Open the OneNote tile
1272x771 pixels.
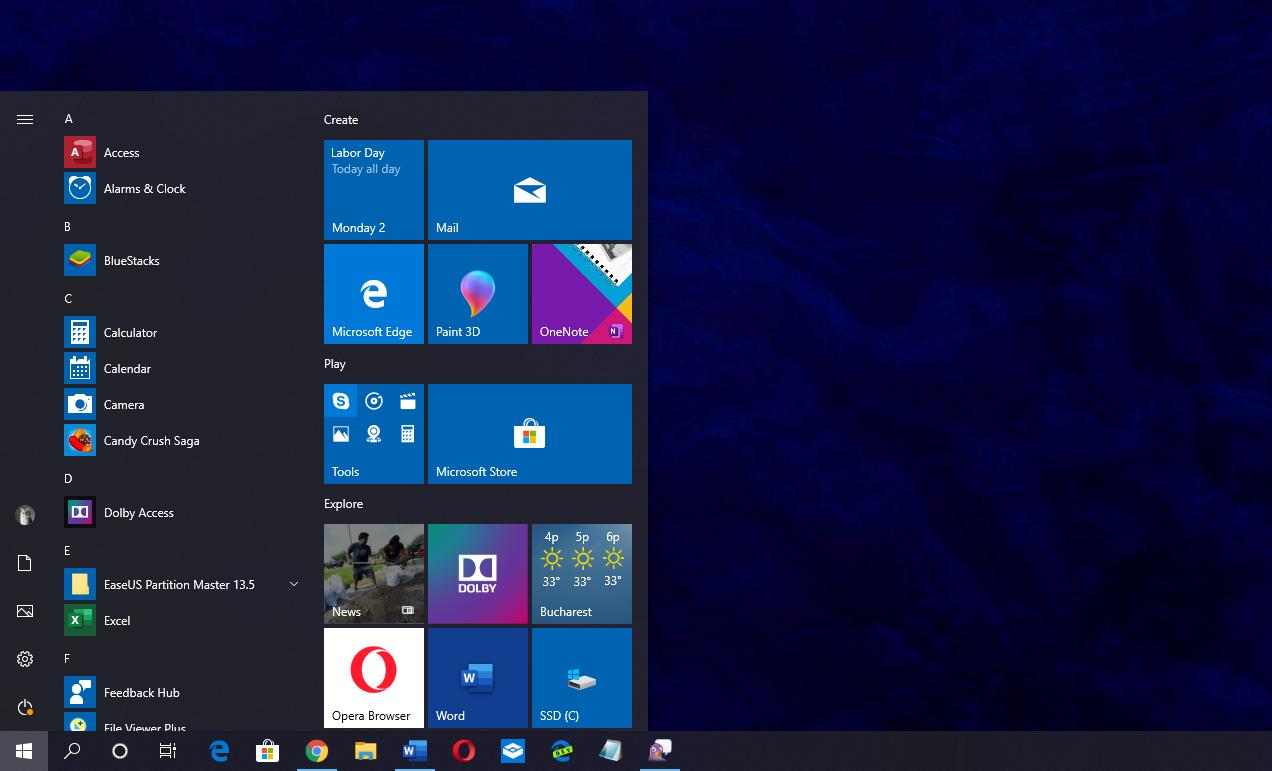582,294
